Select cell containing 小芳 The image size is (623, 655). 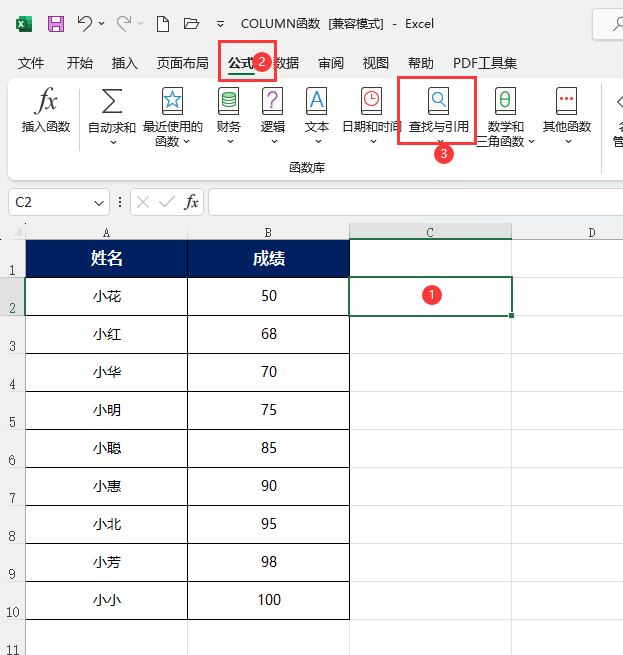(107, 563)
